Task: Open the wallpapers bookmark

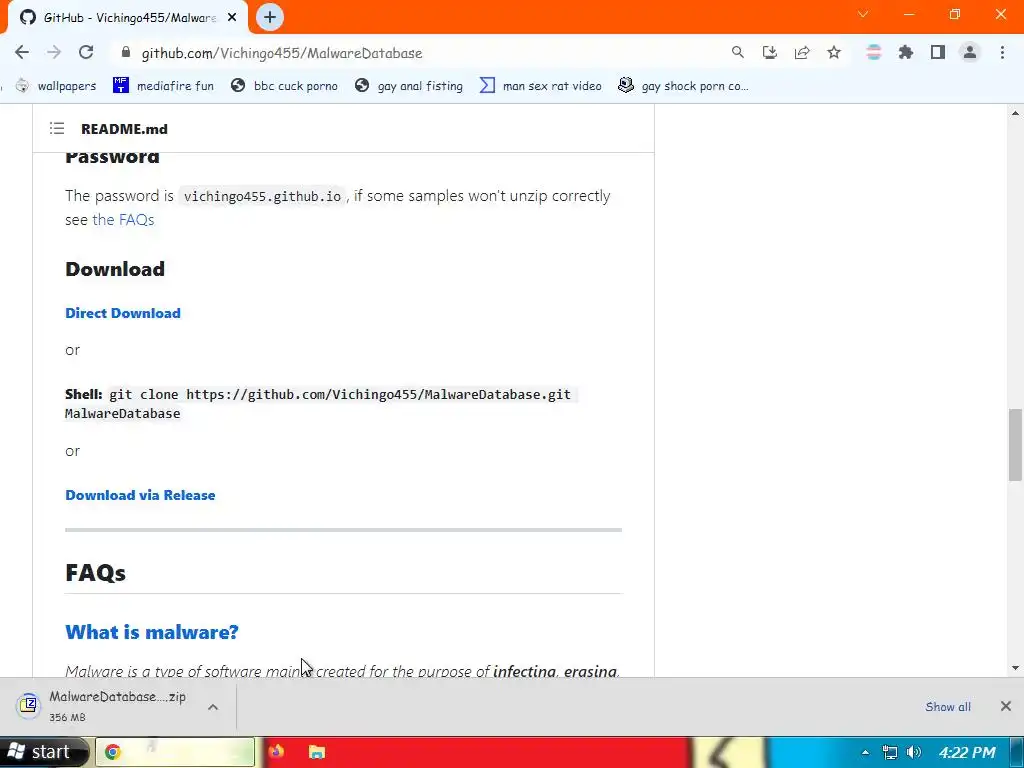Action: pyautogui.click(x=56, y=86)
